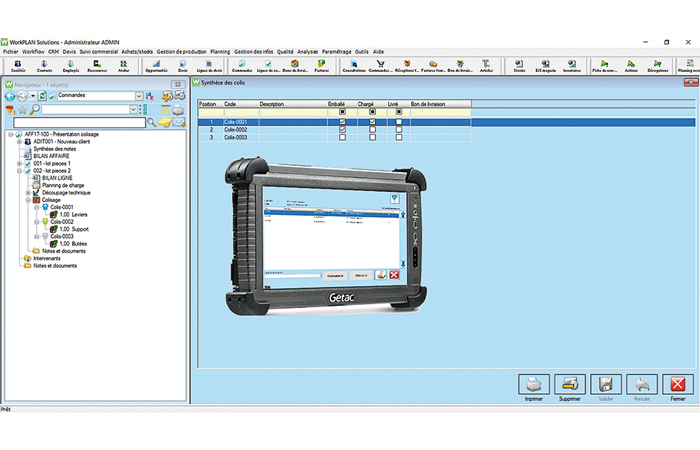
Task: Open the Qualité menu
Action: (x=285, y=52)
